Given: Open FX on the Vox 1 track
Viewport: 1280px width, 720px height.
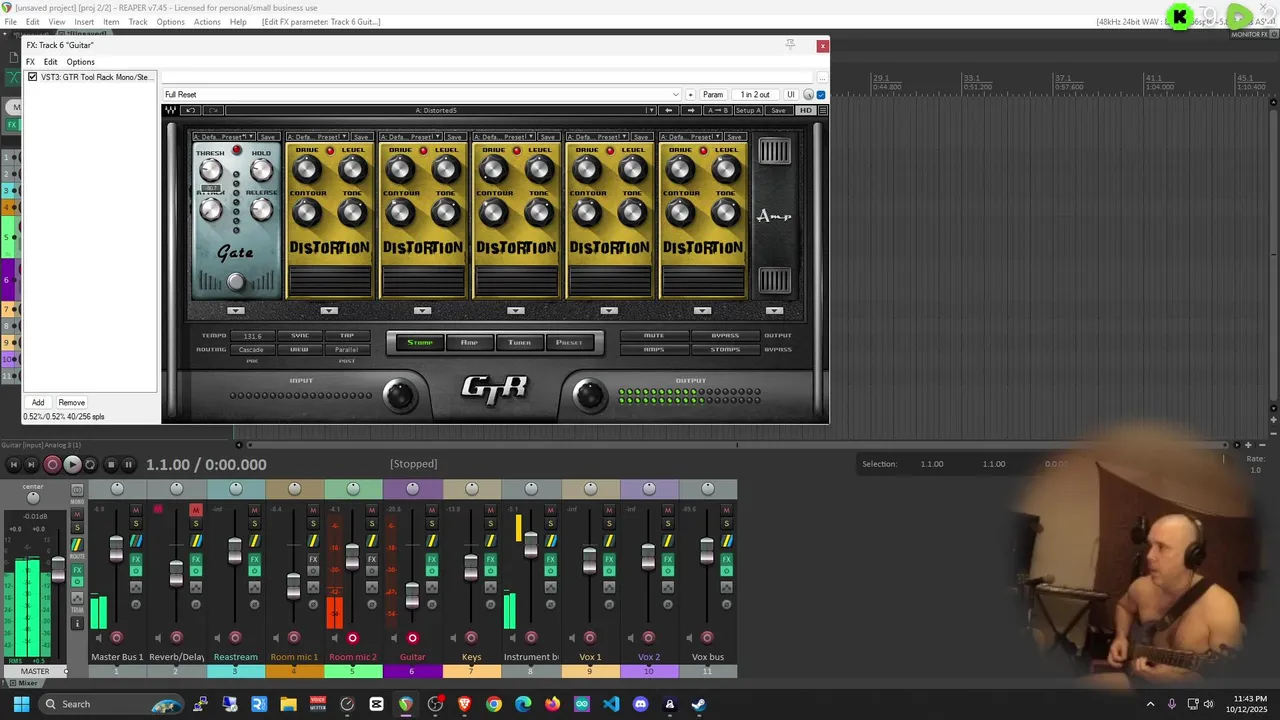Looking at the screenshot, I should pyautogui.click(x=608, y=559).
